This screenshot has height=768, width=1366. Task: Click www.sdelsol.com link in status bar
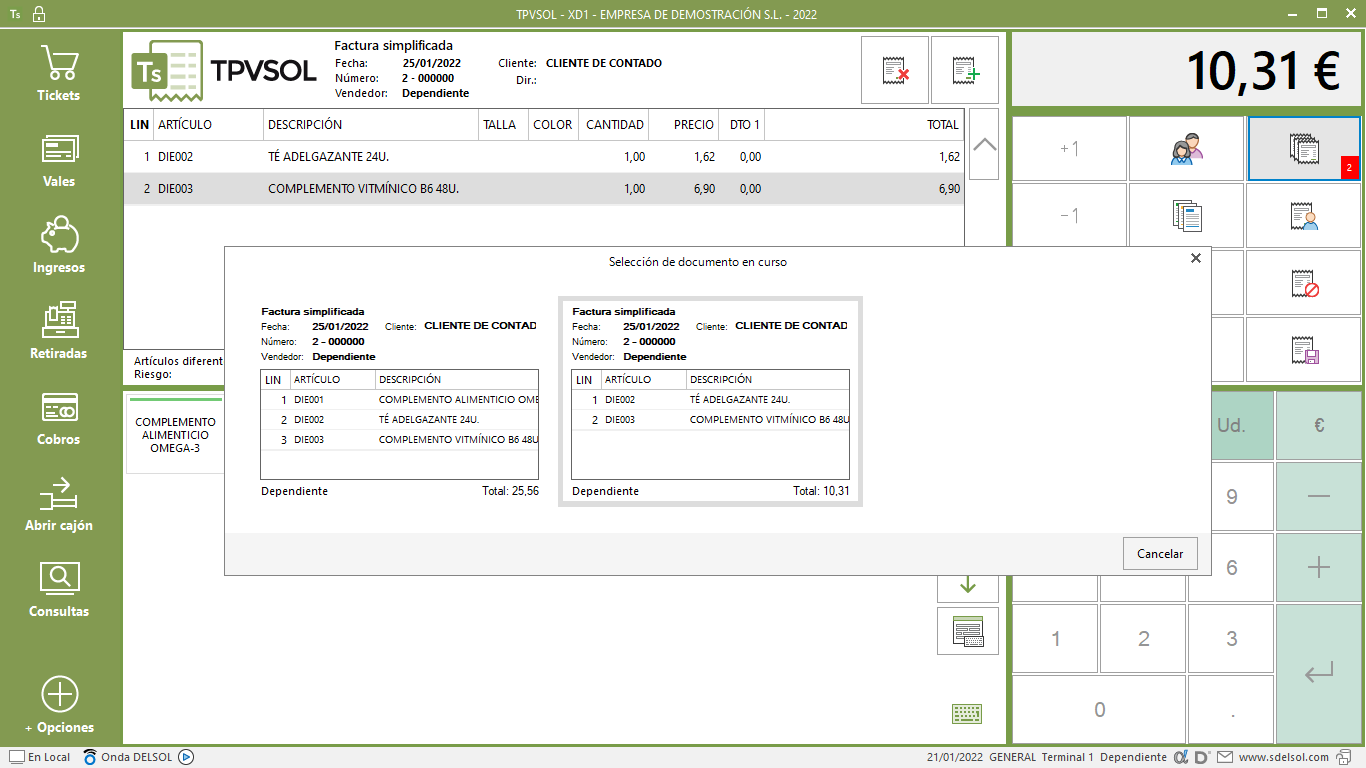1283,757
